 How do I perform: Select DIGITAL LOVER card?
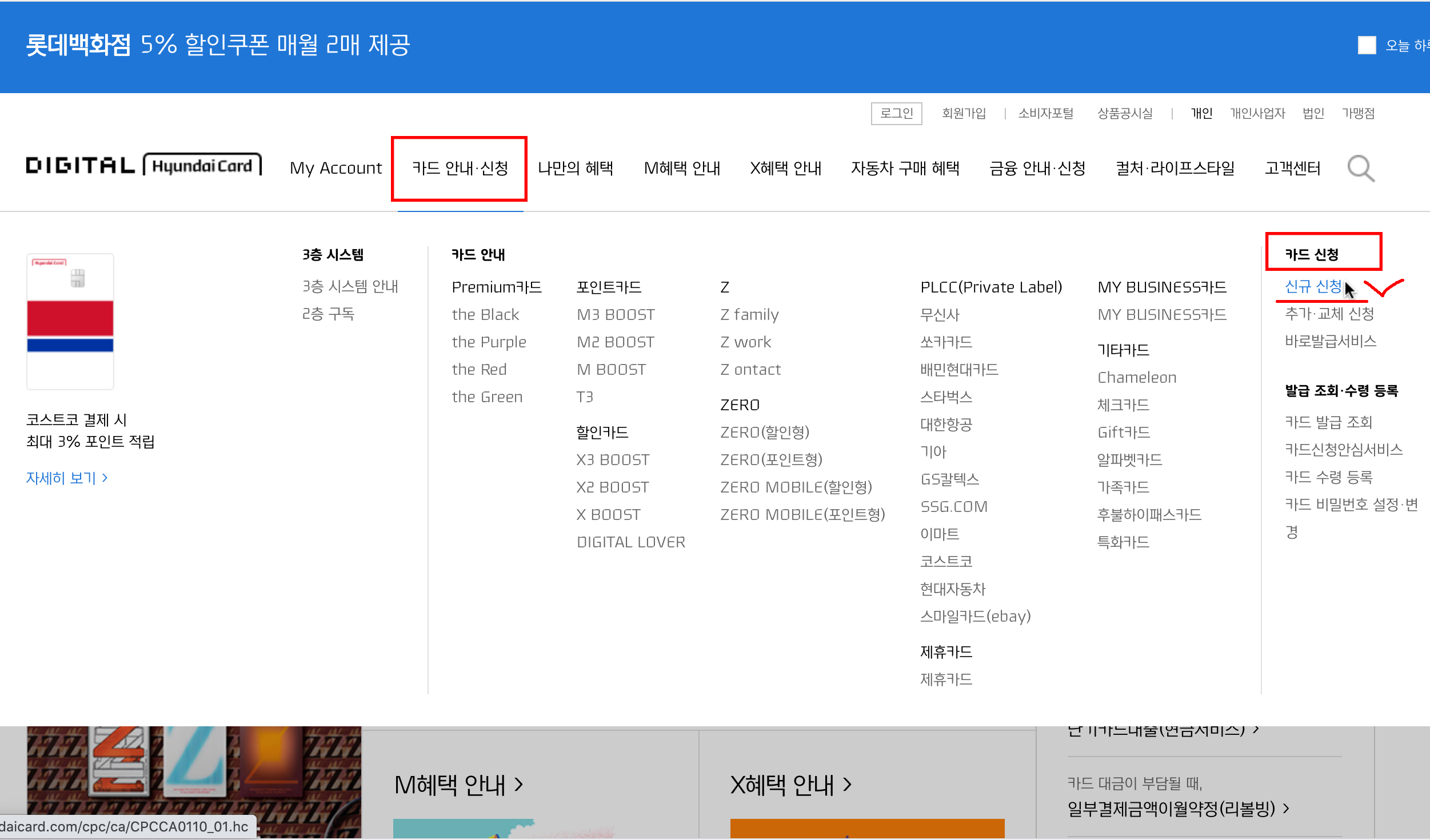[630, 542]
